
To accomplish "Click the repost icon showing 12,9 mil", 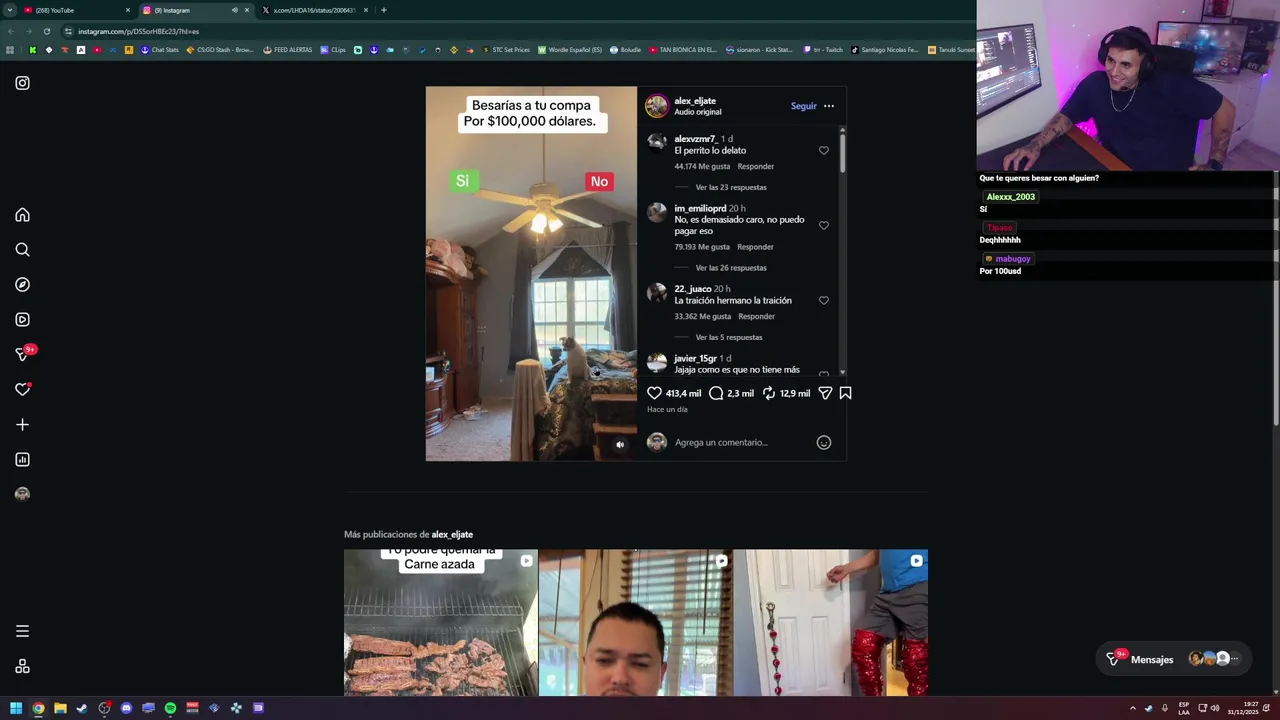I will point(768,393).
